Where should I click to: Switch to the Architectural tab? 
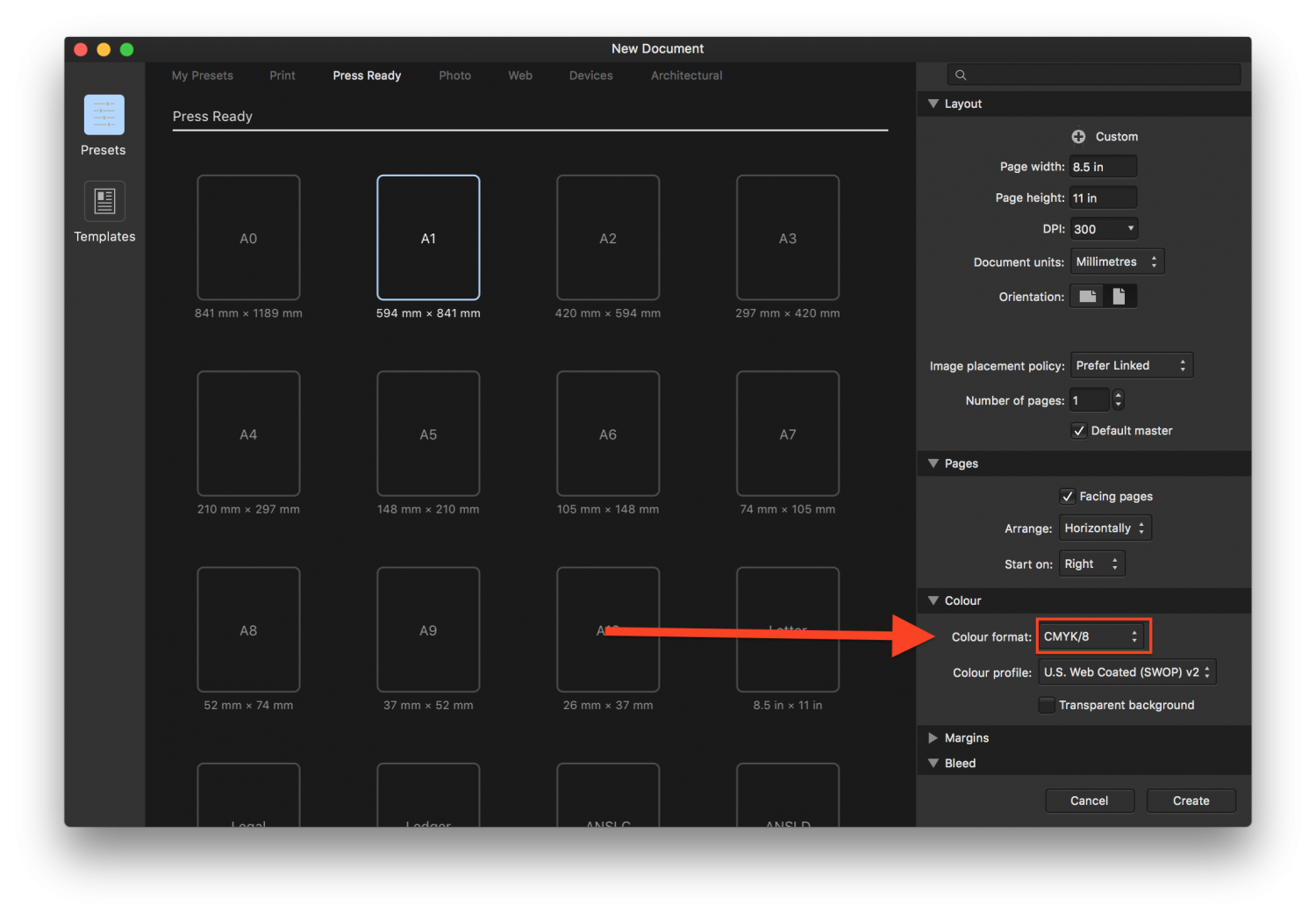click(686, 75)
